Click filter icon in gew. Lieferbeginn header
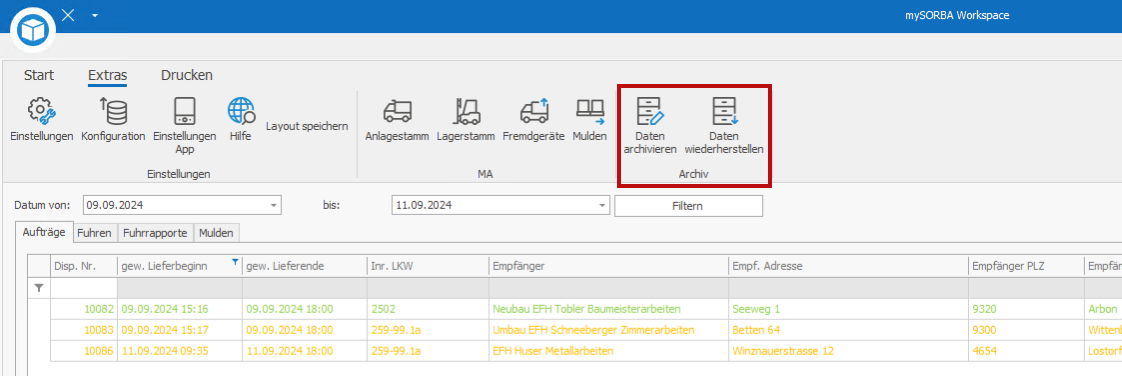1122x376 pixels. [x=235, y=263]
